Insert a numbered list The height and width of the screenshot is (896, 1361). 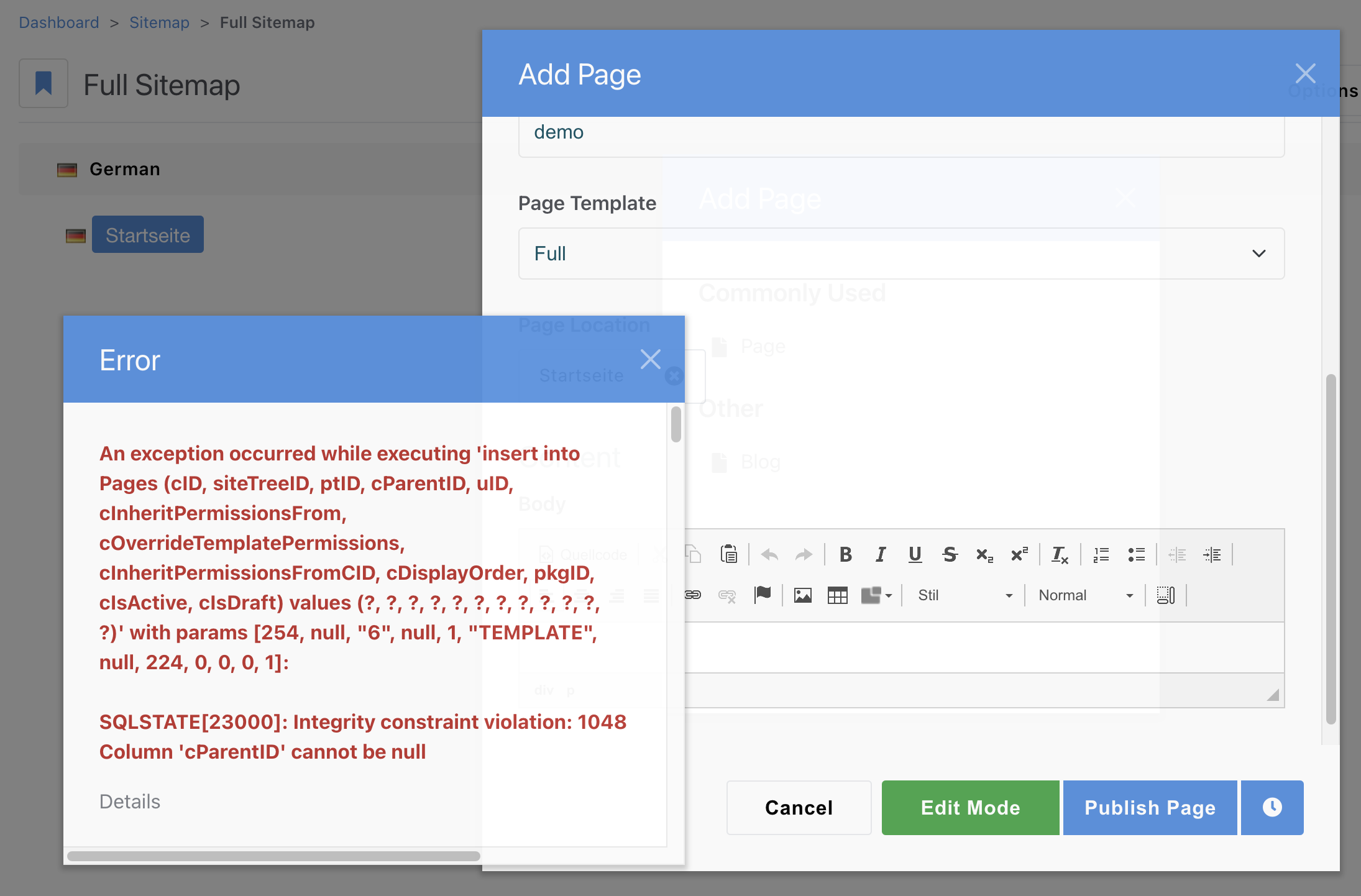pos(1101,554)
